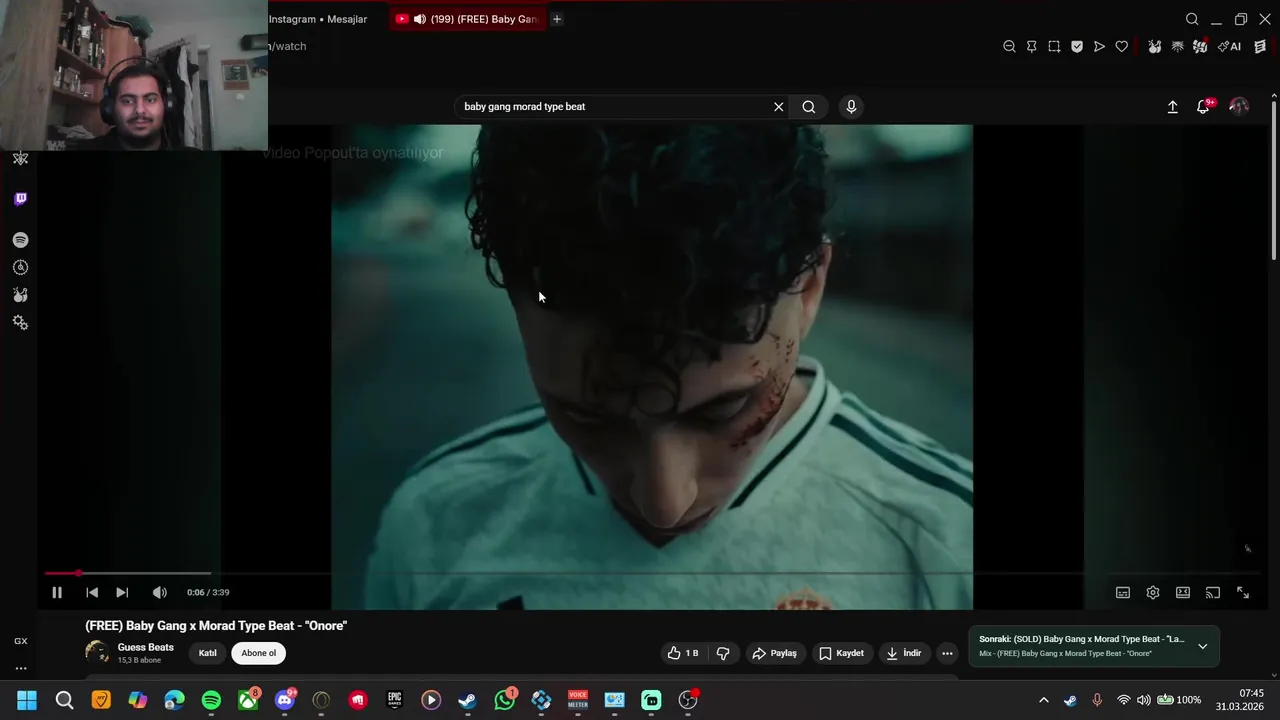Viewport: 1280px width, 720px height.
Task: Click the pin icon in address bar
Action: (1032, 46)
